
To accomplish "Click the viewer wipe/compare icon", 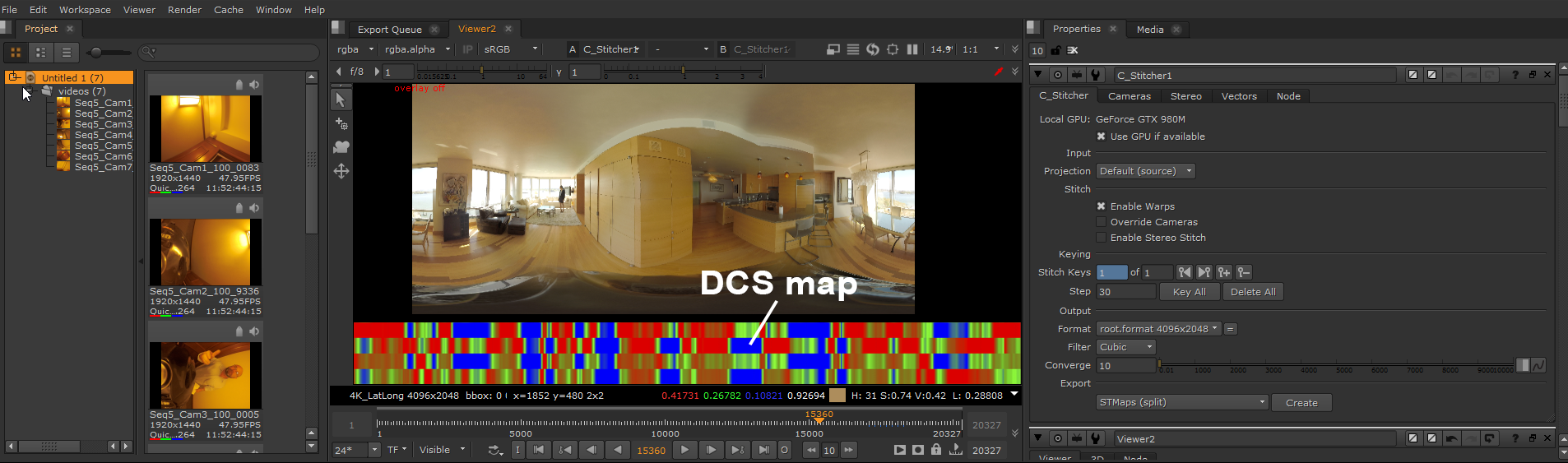I will click(833, 49).
